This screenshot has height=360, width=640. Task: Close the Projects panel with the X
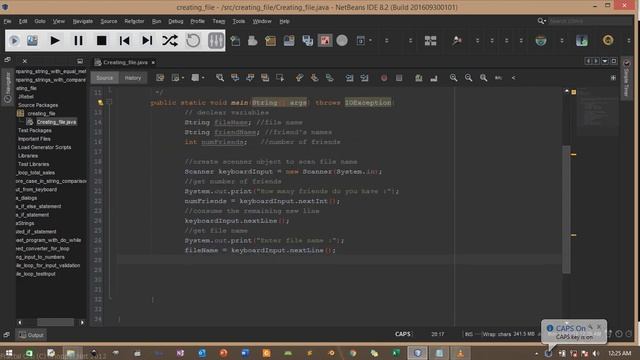coord(24,61)
